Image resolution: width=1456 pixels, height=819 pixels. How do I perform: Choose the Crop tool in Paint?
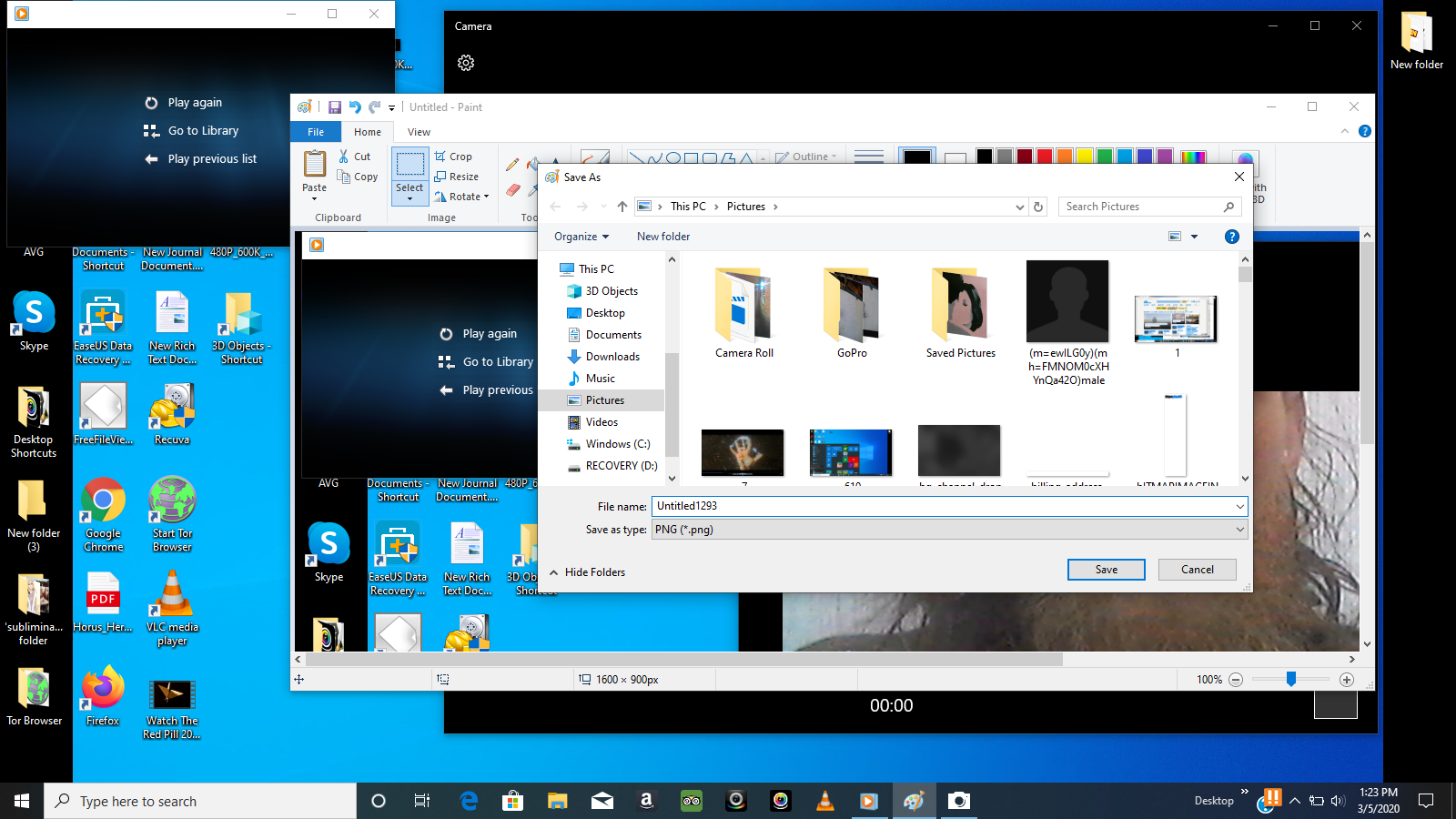point(453,157)
